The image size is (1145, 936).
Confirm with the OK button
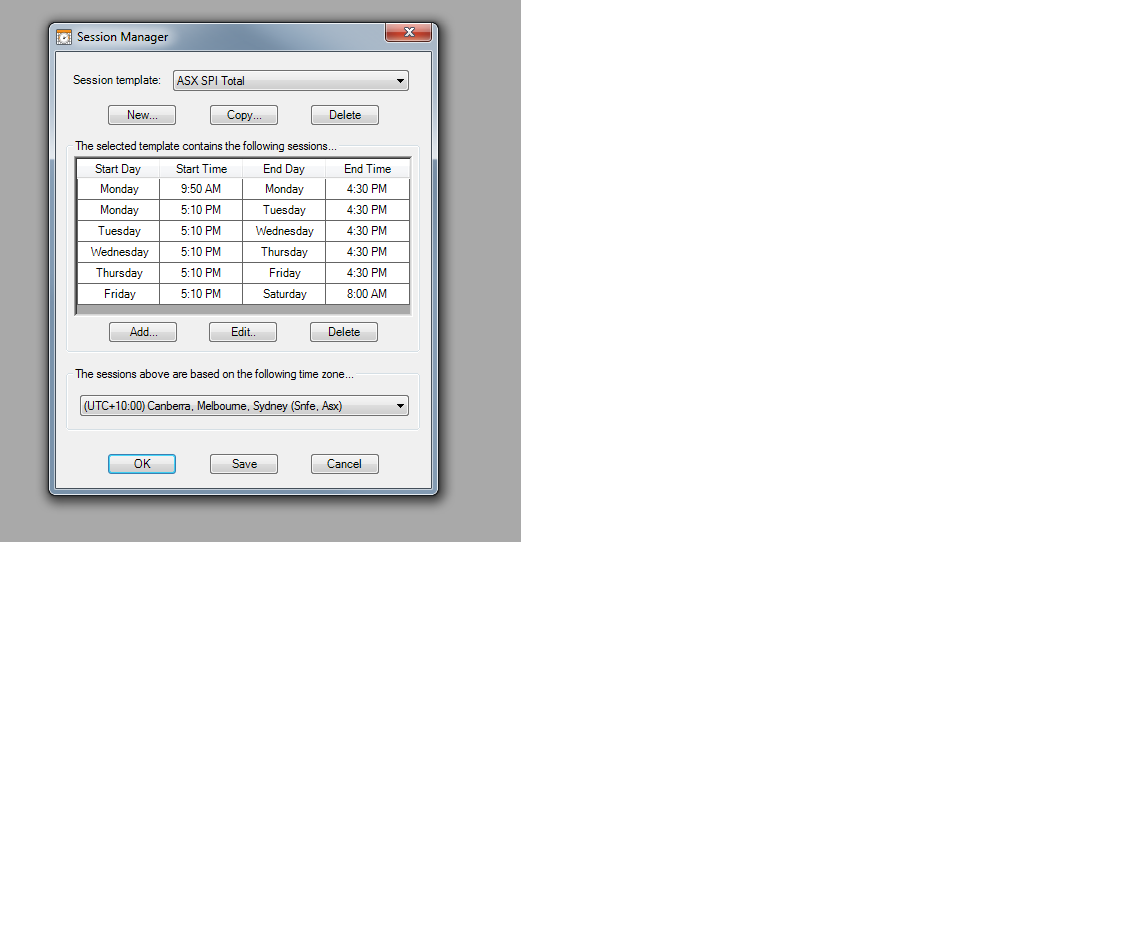coord(142,464)
